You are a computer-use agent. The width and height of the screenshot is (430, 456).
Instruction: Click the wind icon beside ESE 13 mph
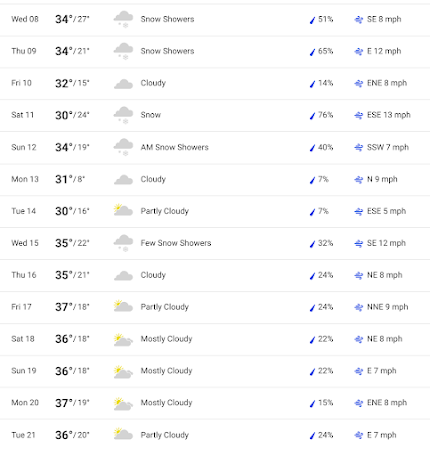point(359,115)
